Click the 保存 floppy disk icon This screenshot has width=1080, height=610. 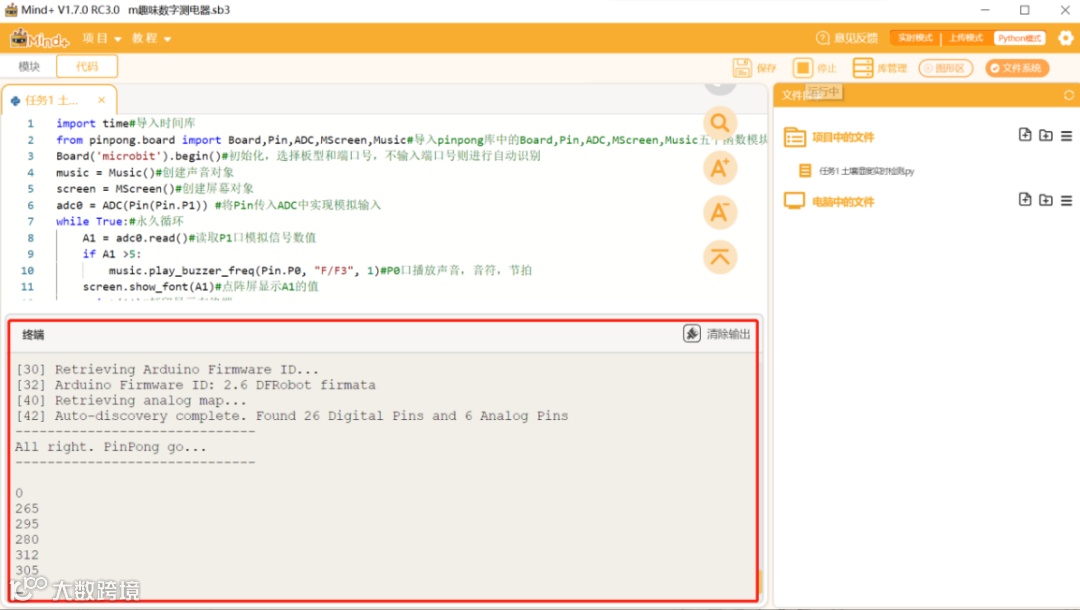pyautogui.click(x=742, y=67)
